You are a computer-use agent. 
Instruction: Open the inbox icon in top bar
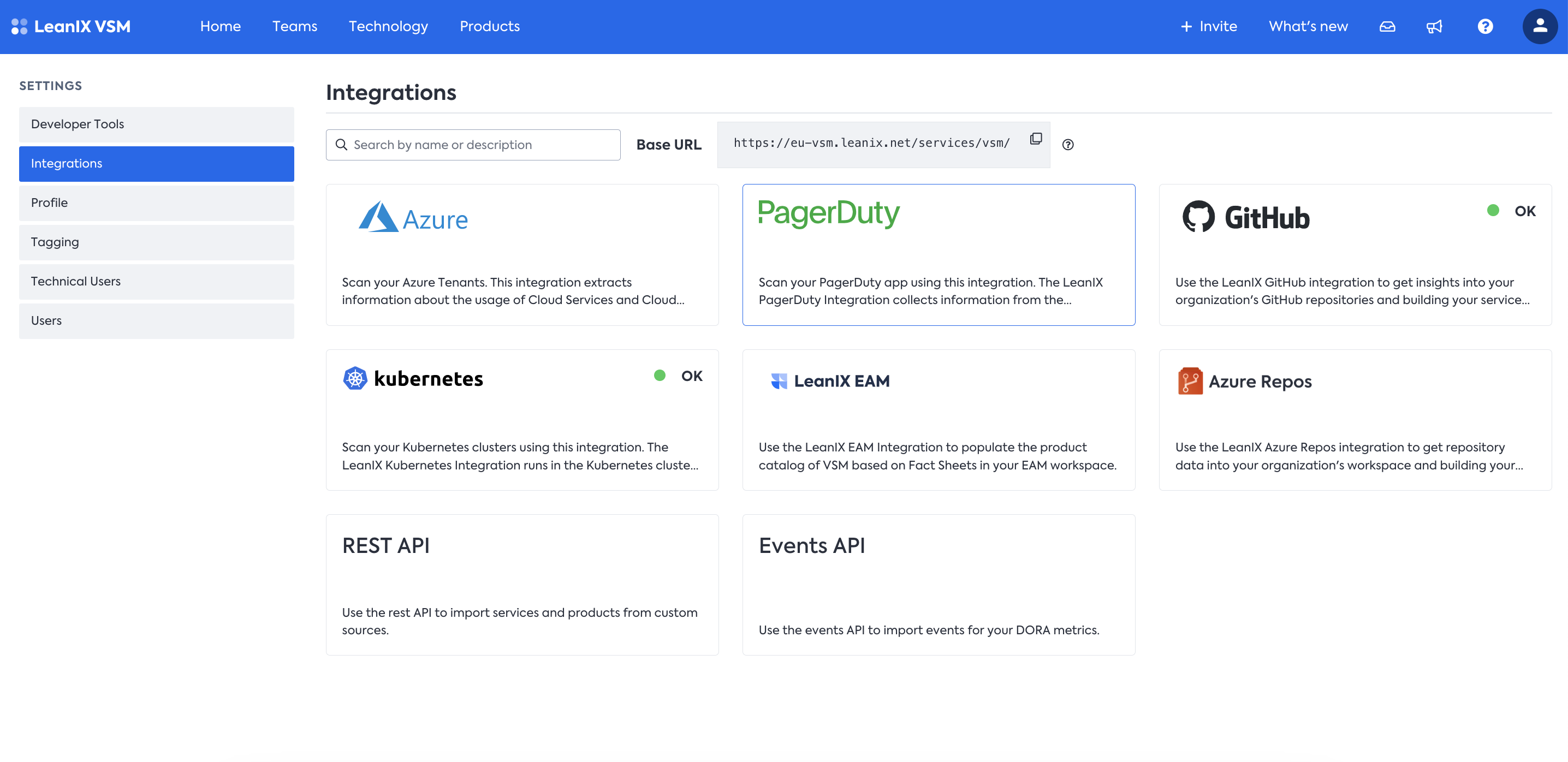point(1387,27)
